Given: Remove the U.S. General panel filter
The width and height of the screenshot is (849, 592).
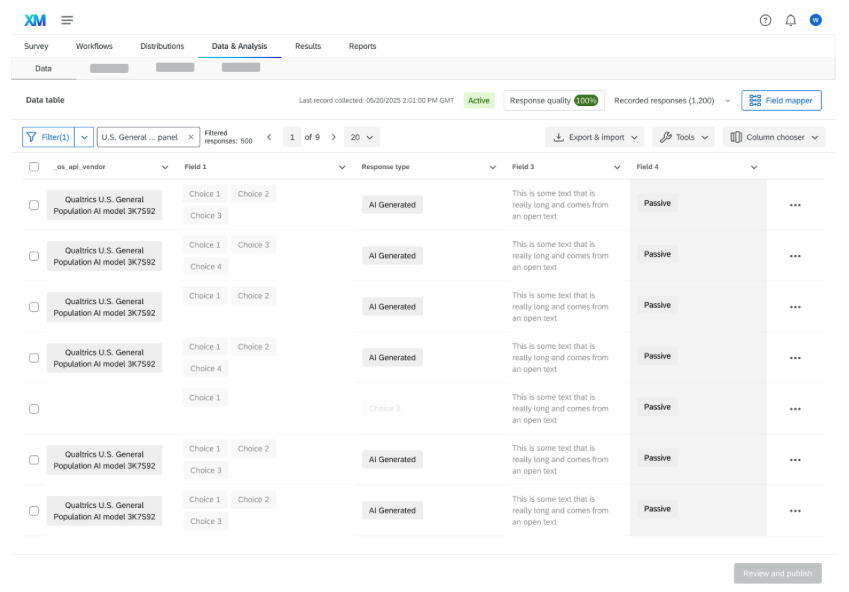Looking at the screenshot, I should point(191,137).
